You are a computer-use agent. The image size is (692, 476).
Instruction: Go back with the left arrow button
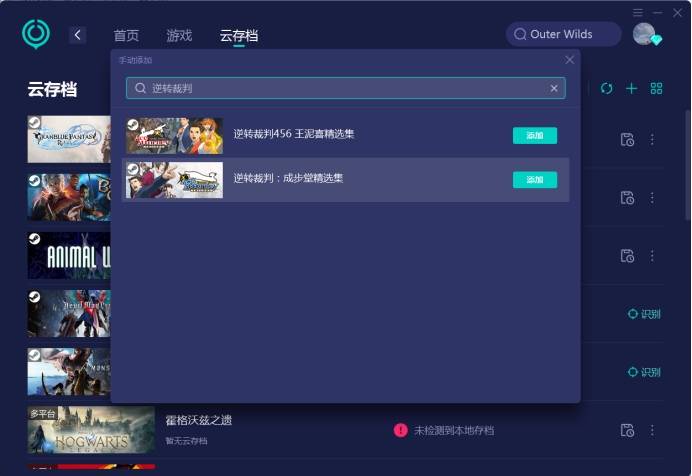78,35
